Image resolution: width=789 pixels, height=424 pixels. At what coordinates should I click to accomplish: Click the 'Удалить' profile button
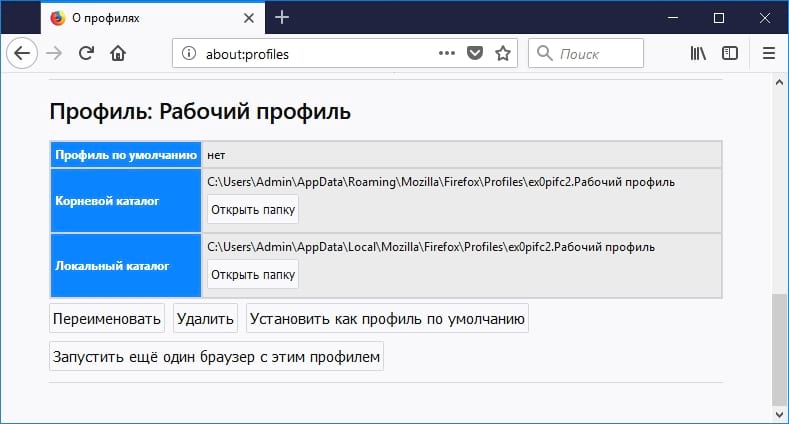point(205,318)
